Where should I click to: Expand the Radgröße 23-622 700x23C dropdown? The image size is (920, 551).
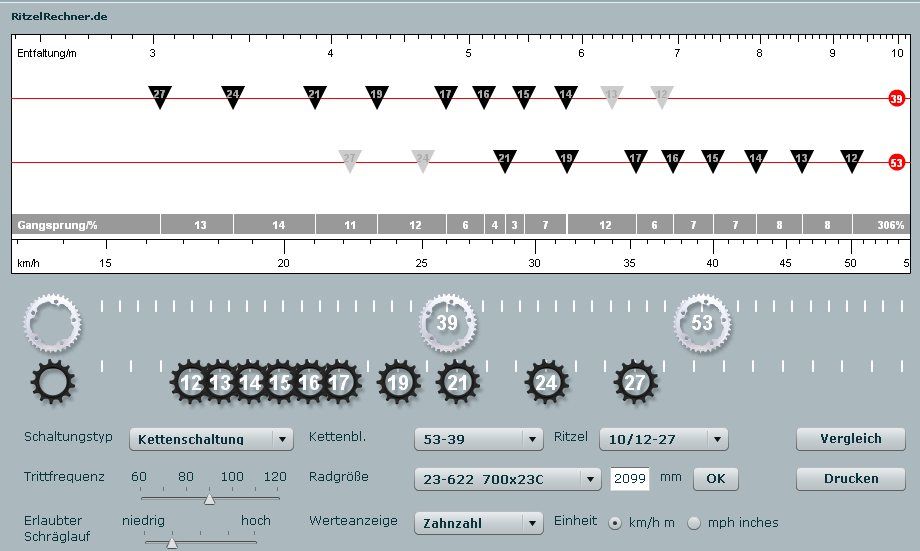point(507,479)
